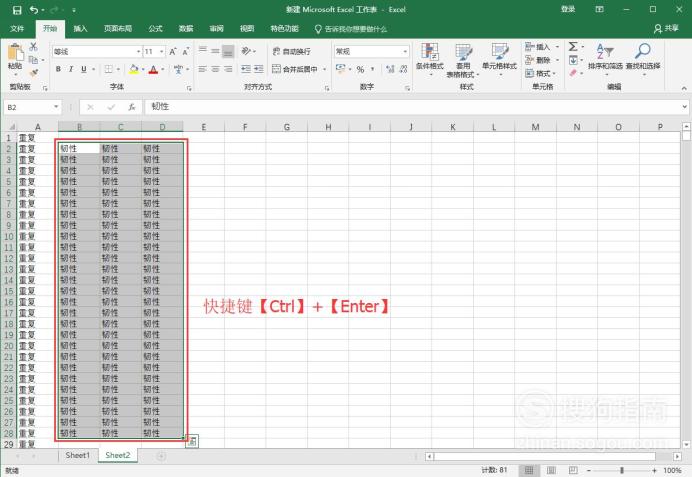This screenshot has height=477, width=692.
Task: Select the Sheet1 tab
Action: 77,455
